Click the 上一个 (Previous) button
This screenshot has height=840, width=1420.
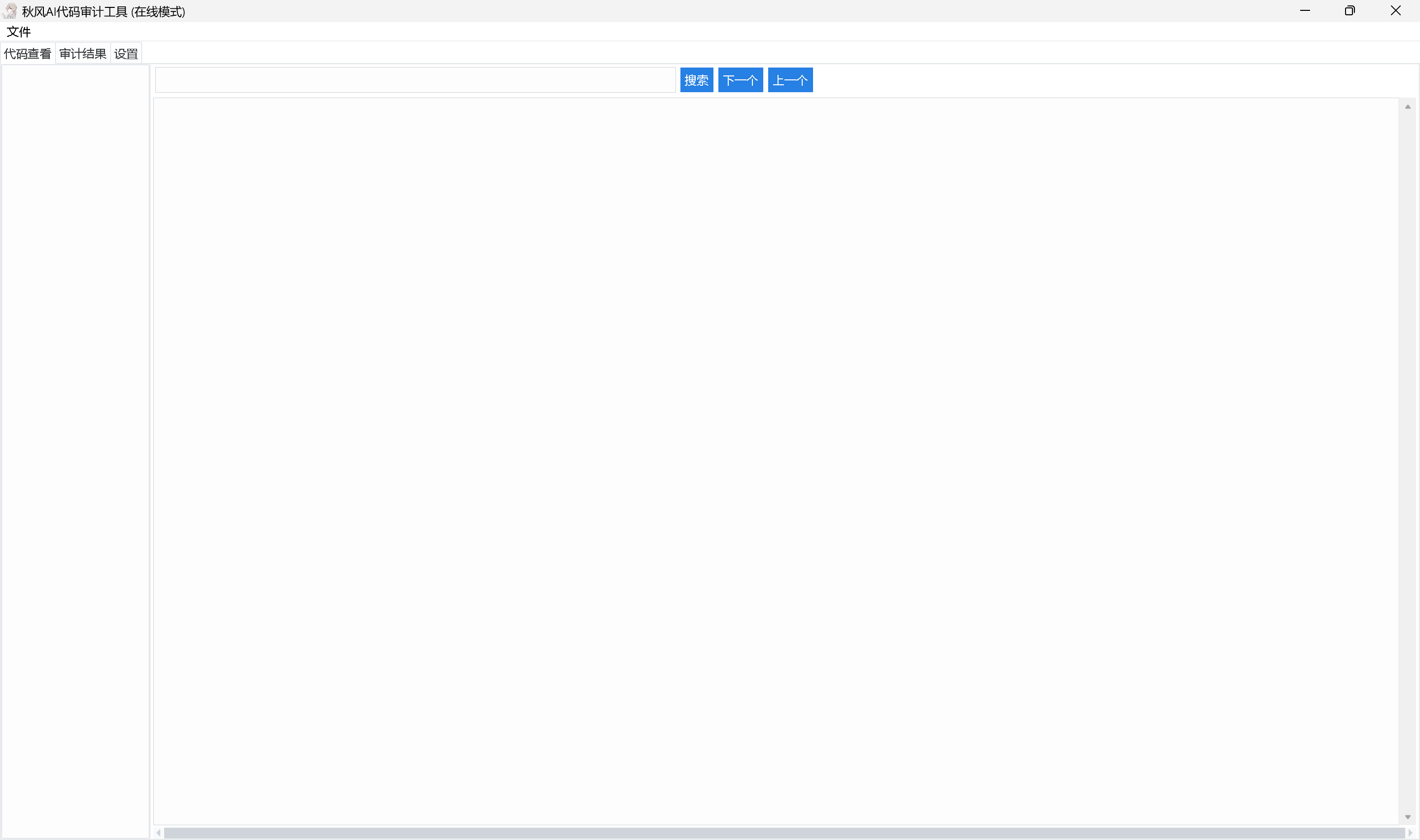(790, 80)
